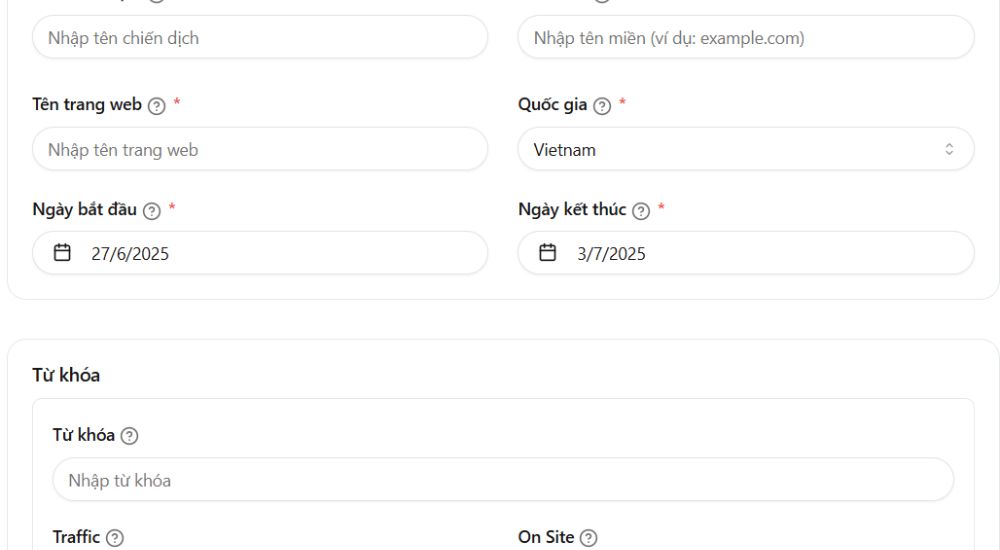Click the On Site label
The height and width of the screenshot is (550, 1000).
pos(547,537)
